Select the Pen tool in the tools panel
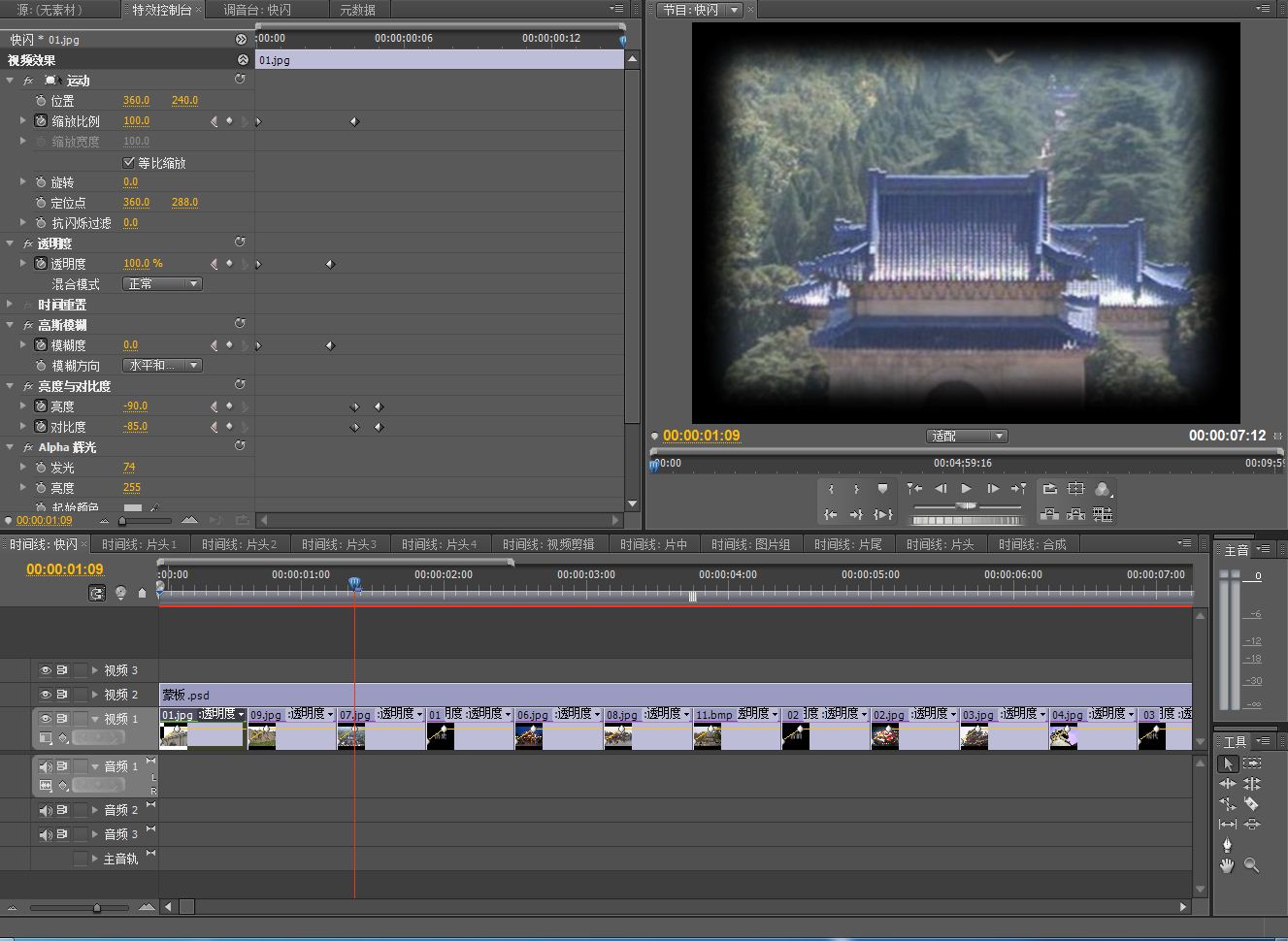This screenshot has height=941, width=1288. (x=1227, y=845)
